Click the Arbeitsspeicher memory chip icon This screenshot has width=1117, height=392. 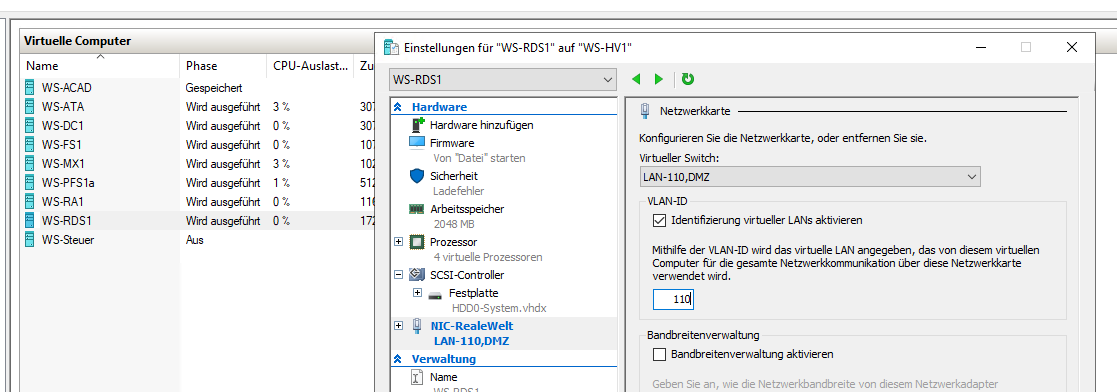417,209
